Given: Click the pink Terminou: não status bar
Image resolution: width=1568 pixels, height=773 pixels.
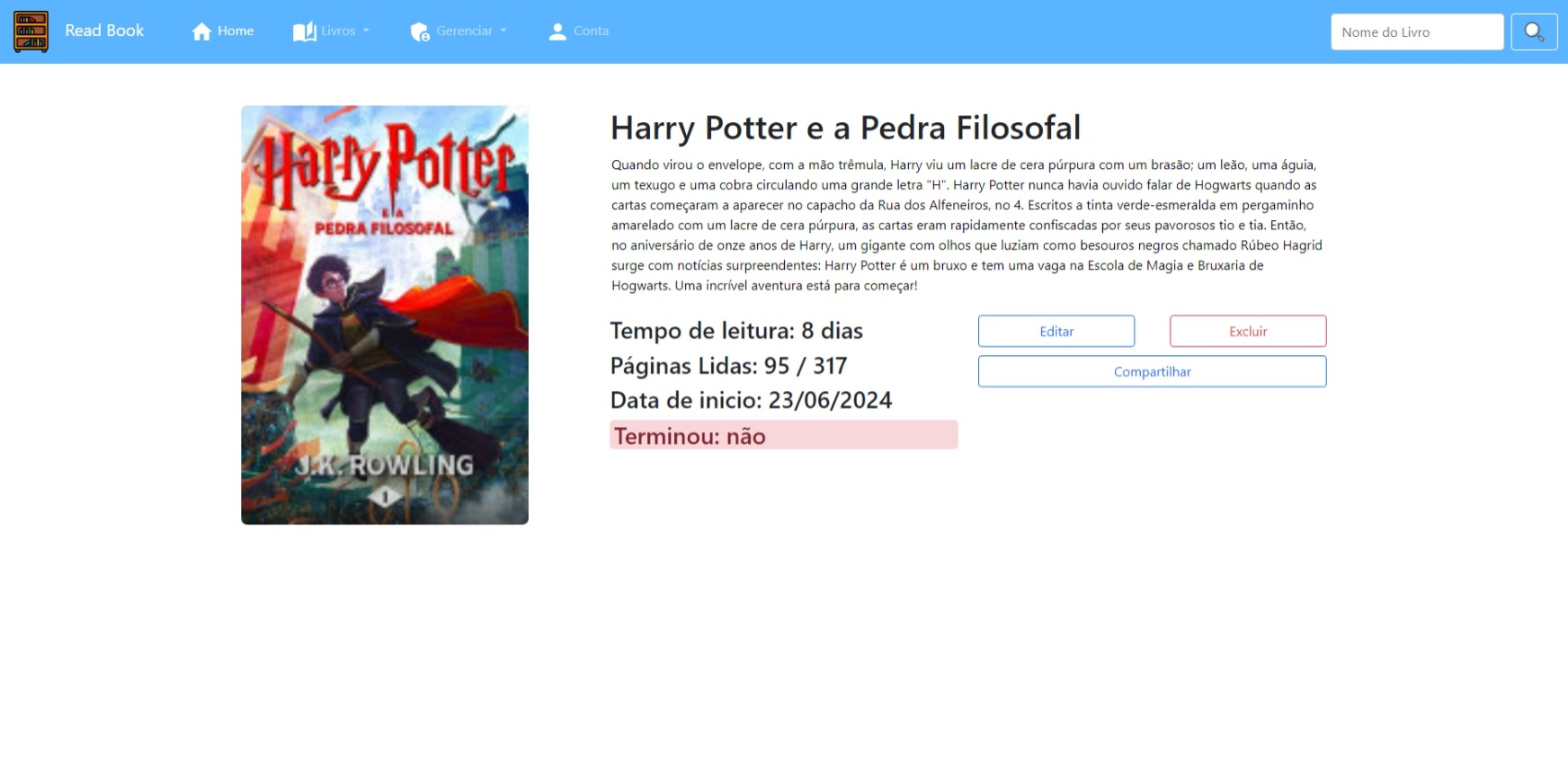Looking at the screenshot, I should tap(783, 435).
